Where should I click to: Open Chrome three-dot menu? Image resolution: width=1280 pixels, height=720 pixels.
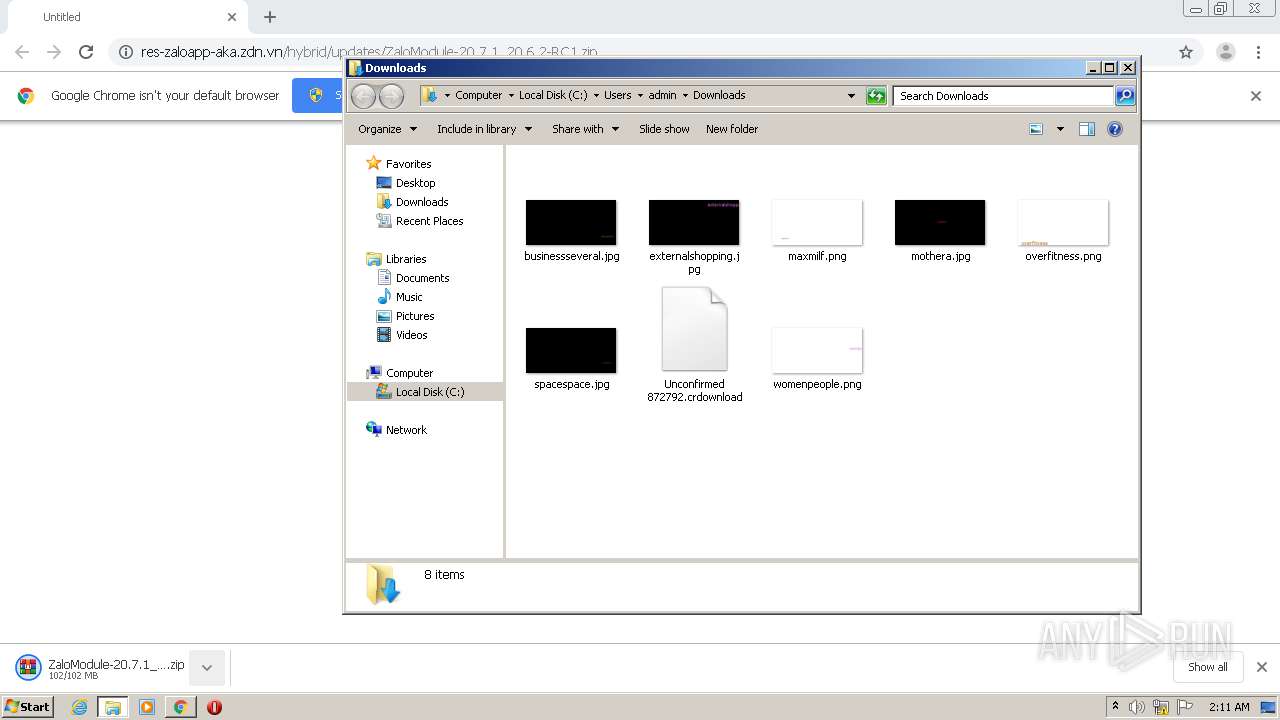tap(1259, 52)
